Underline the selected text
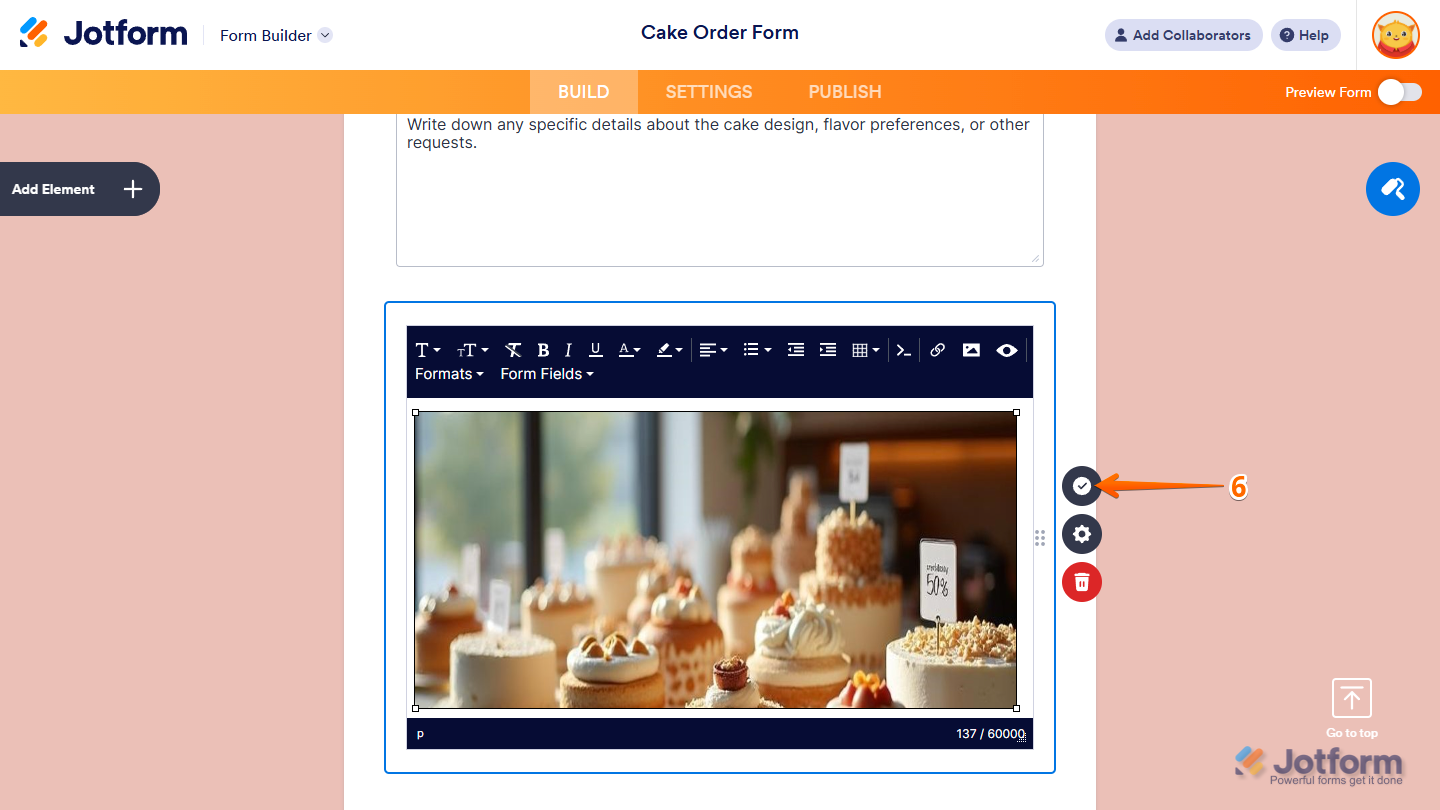1440x810 pixels. pyautogui.click(x=595, y=349)
